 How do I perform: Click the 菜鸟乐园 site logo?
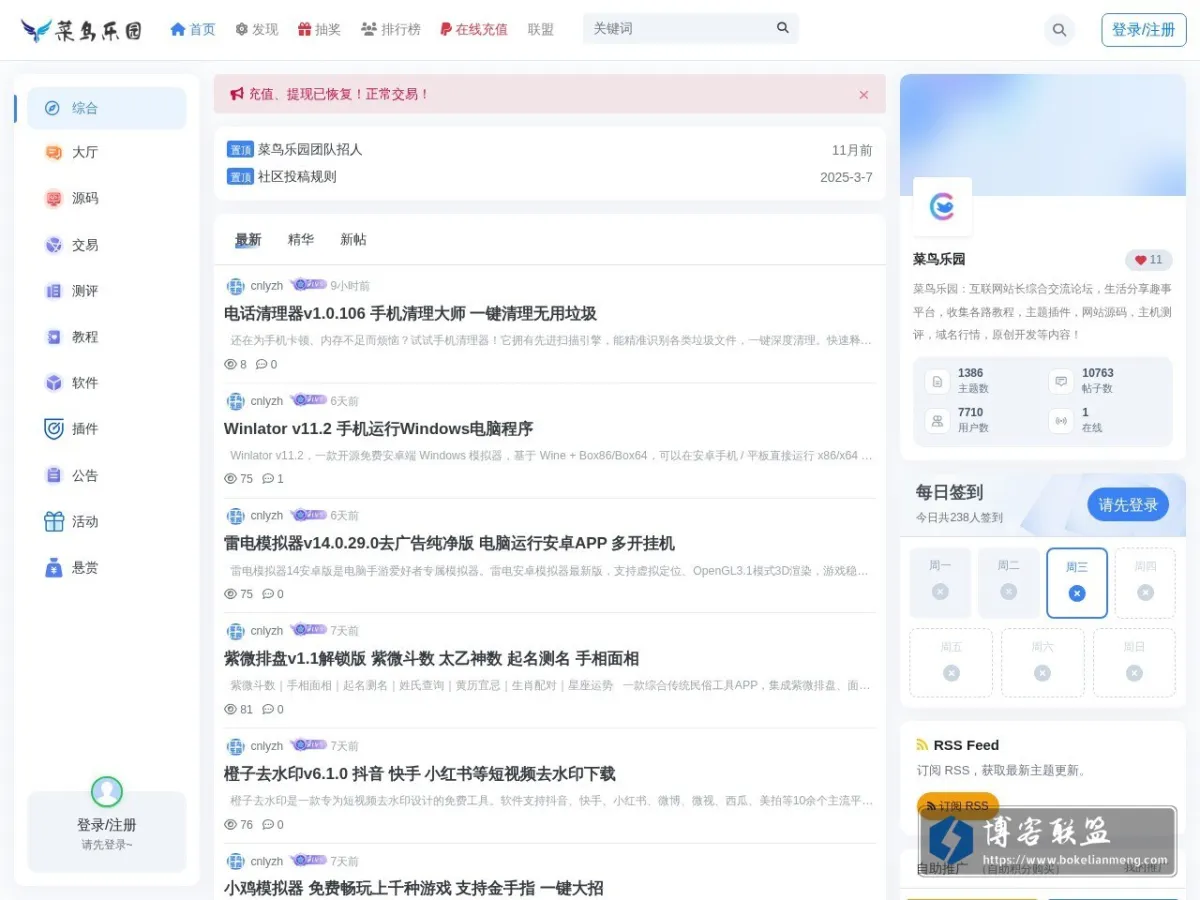pyautogui.click(x=81, y=30)
